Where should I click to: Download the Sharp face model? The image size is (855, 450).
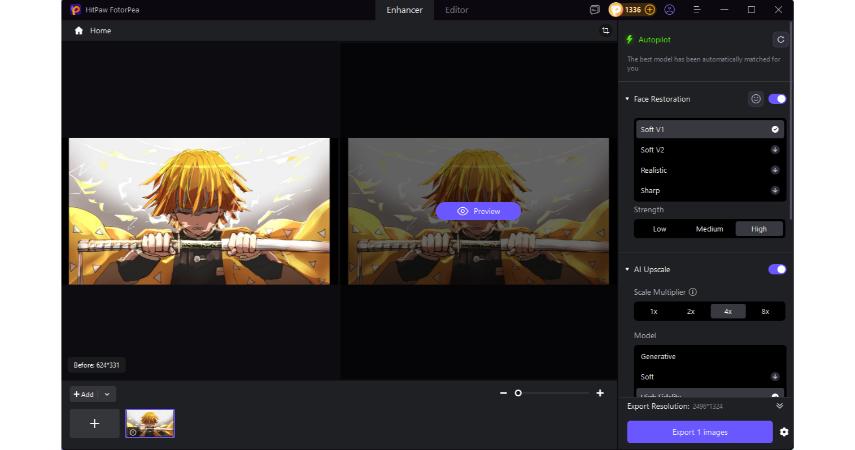(775, 190)
